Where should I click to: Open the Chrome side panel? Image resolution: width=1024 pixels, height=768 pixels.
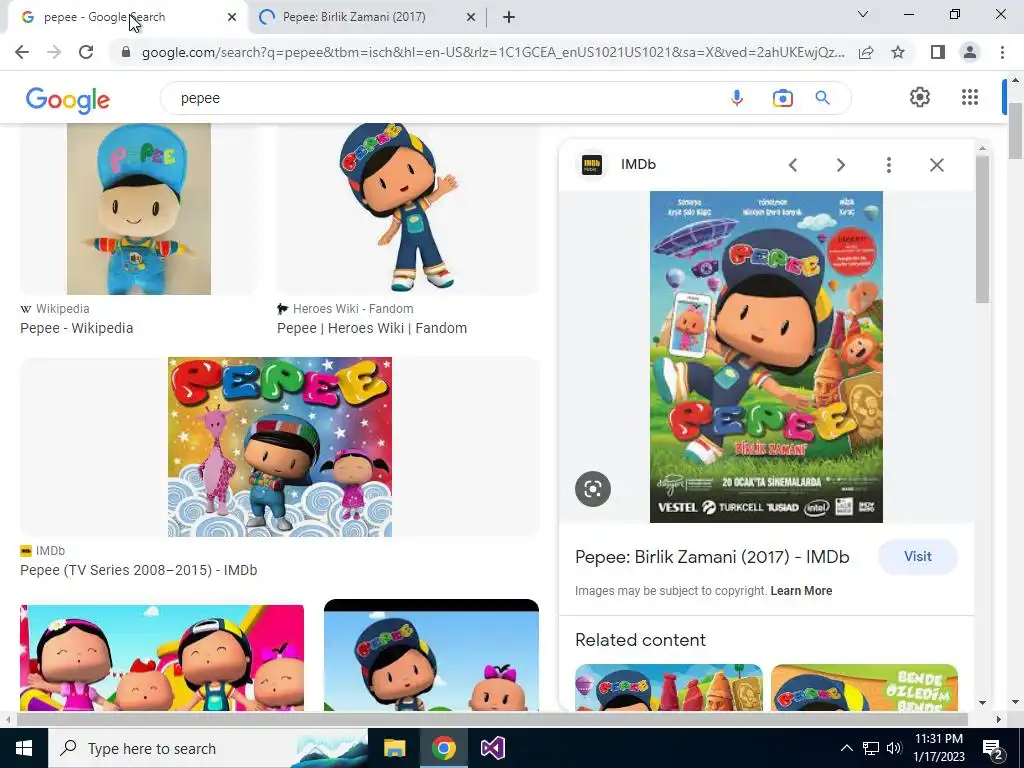(938, 52)
